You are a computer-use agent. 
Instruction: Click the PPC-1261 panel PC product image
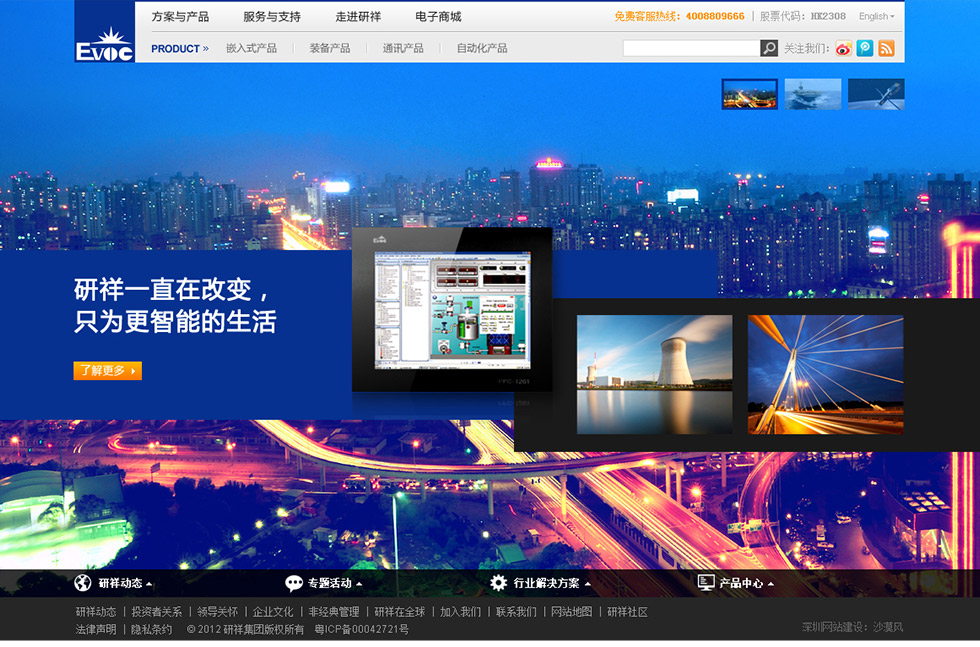coord(452,309)
